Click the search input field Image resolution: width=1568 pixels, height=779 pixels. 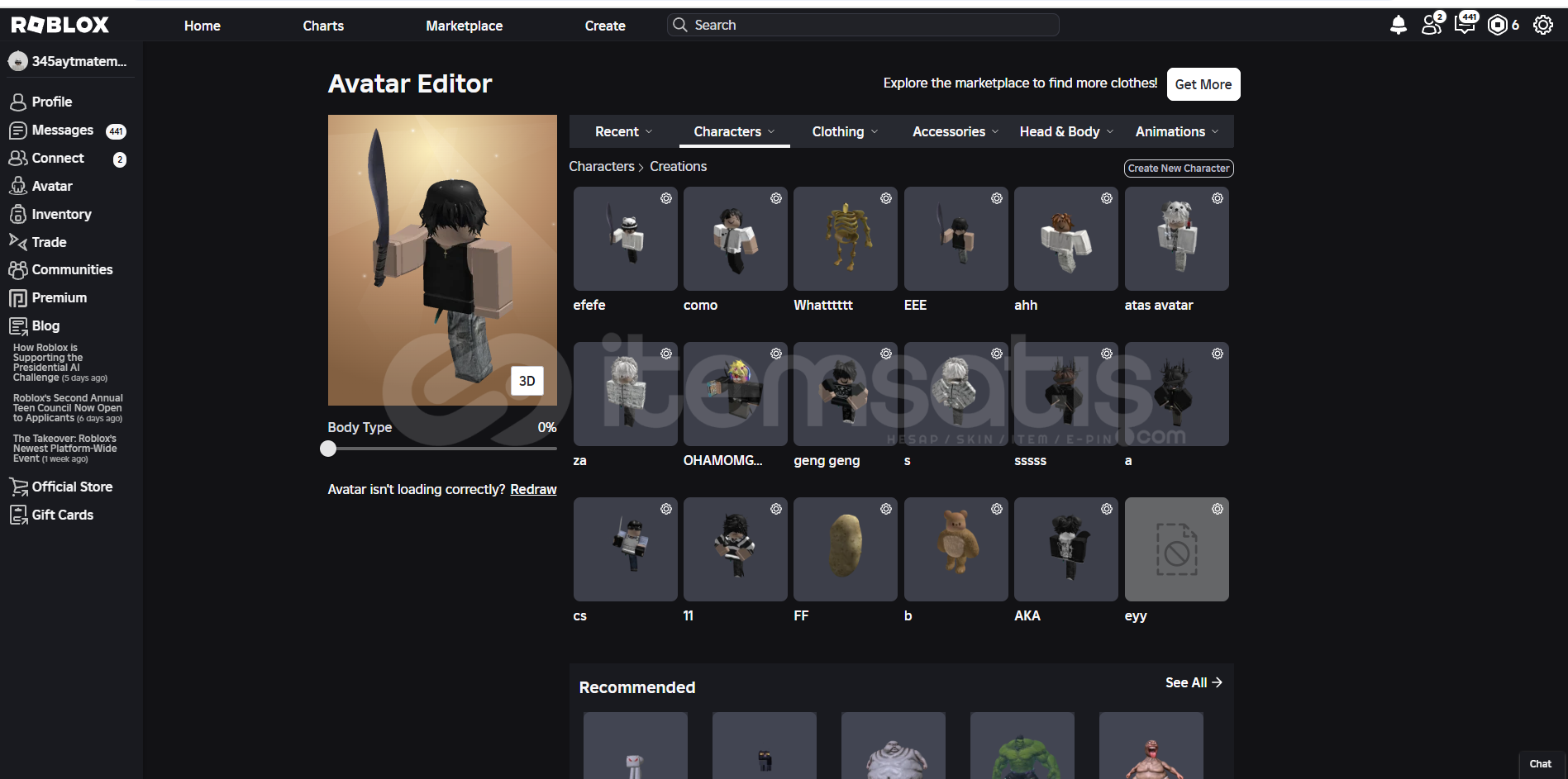point(863,25)
